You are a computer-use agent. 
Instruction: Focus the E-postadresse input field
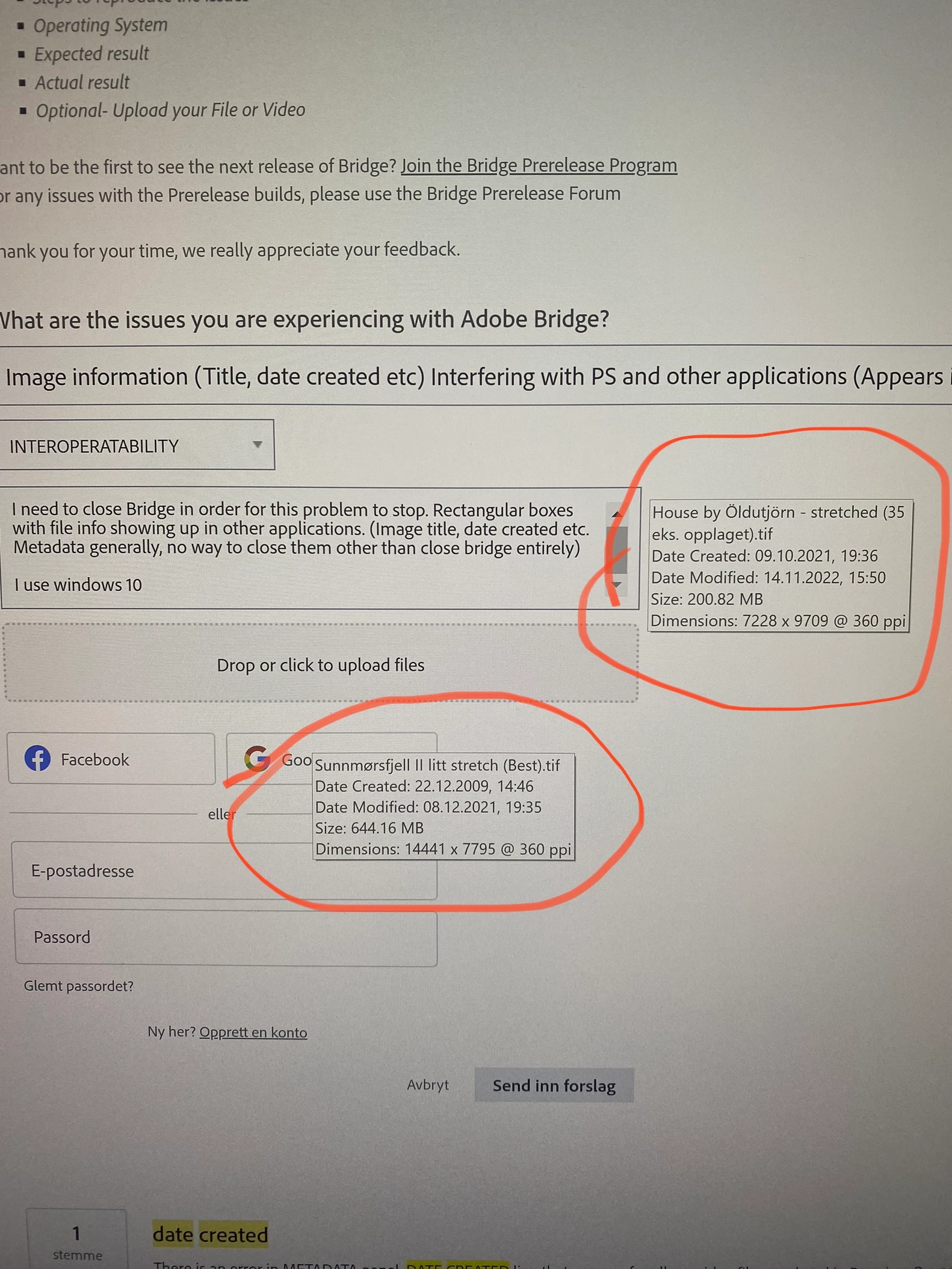224,871
